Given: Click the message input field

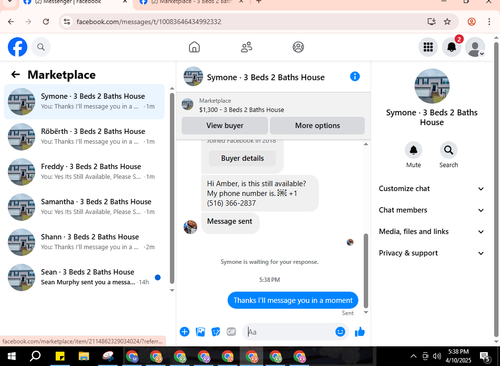Looking at the screenshot, I should [290, 332].
